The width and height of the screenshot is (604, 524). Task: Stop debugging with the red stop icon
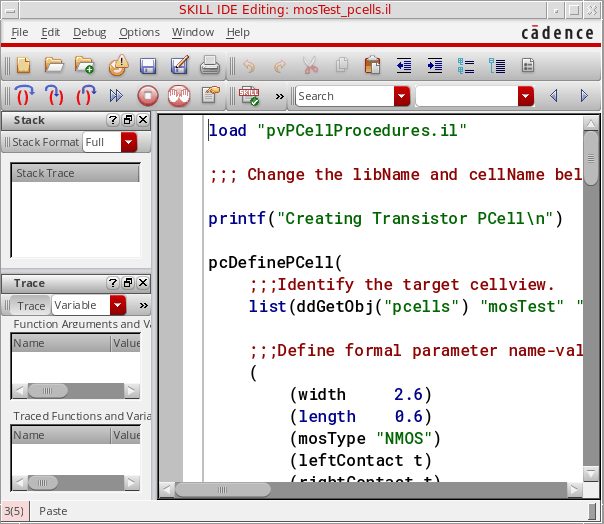148,96
